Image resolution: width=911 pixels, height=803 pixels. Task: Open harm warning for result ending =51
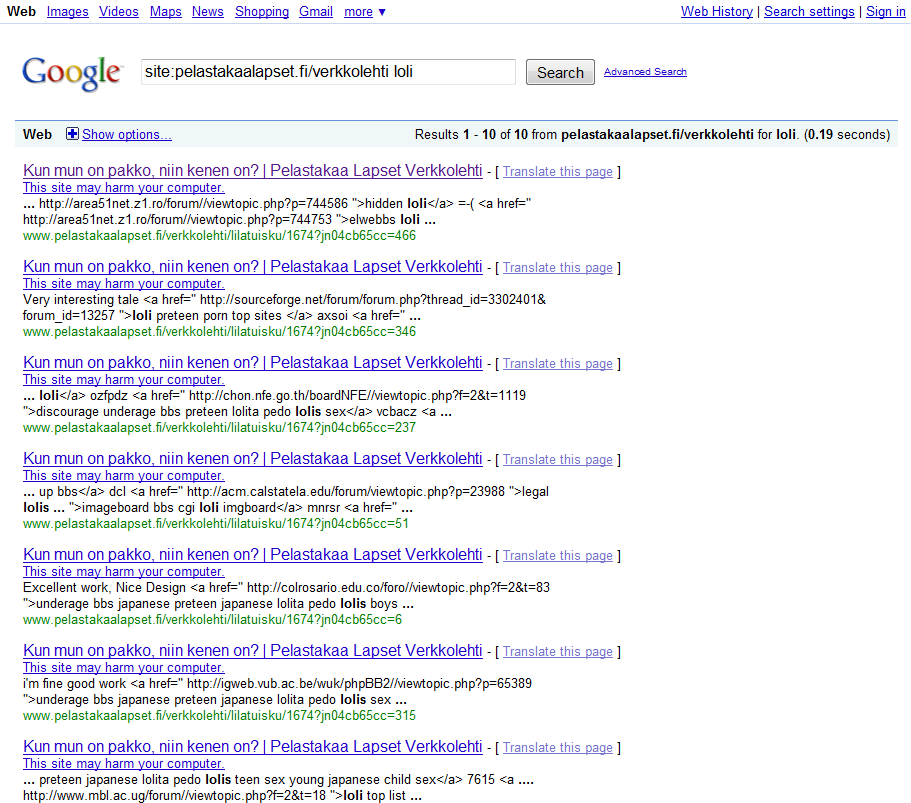[124, 475]
